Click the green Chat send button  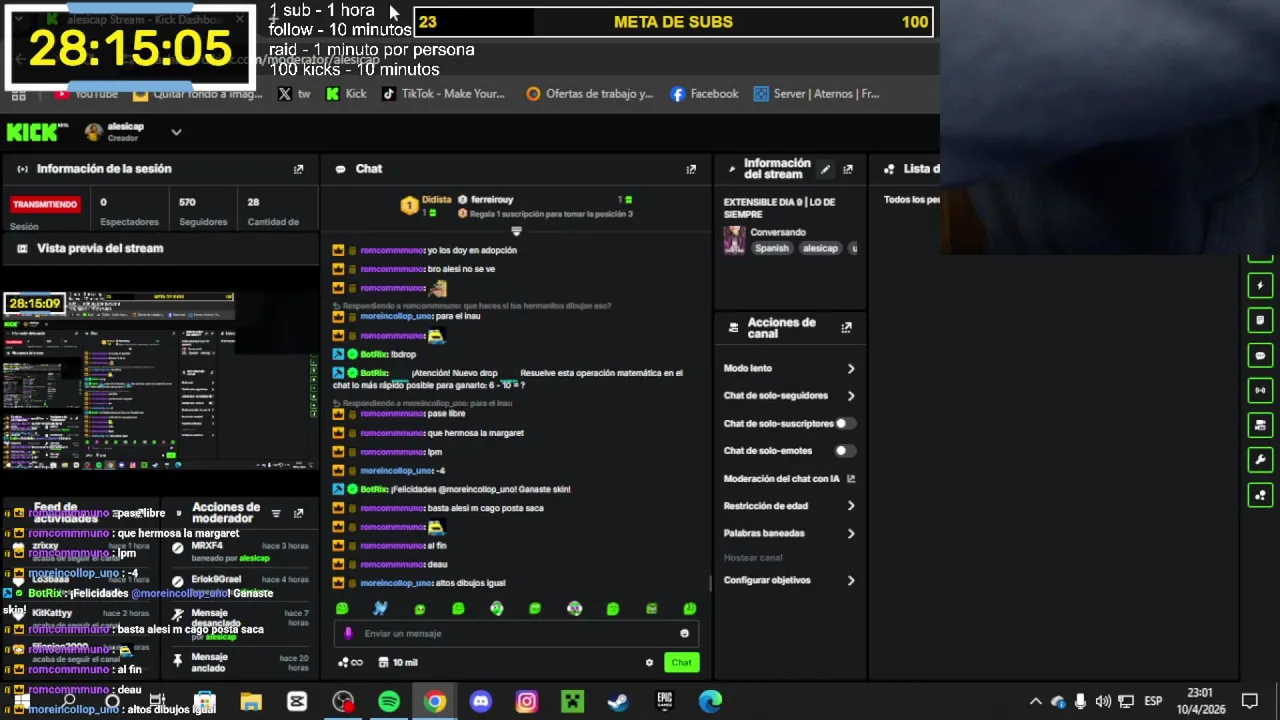click(x=681, y=662)
